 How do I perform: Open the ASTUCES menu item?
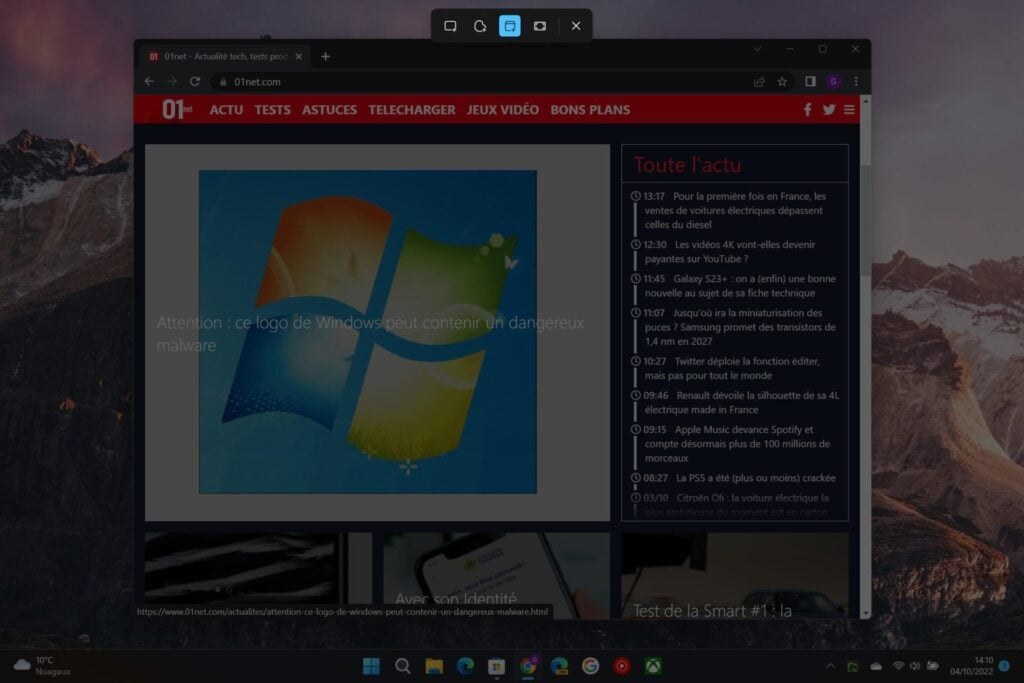click(329, 110)
